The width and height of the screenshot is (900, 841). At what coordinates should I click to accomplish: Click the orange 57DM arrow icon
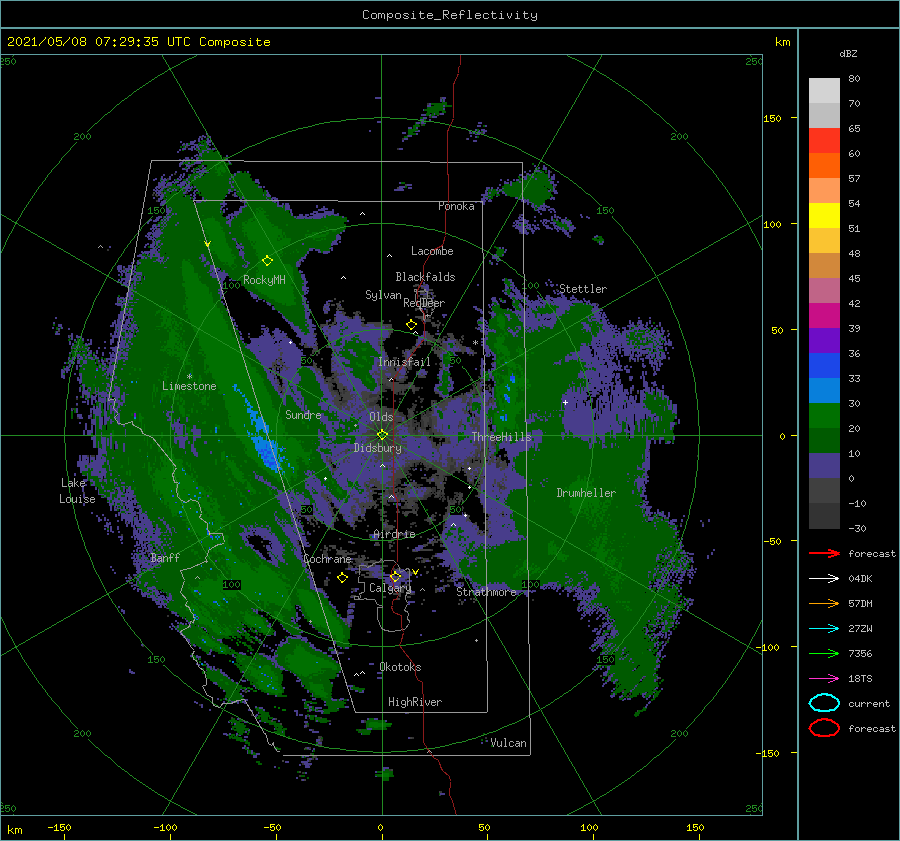[824, 603]
